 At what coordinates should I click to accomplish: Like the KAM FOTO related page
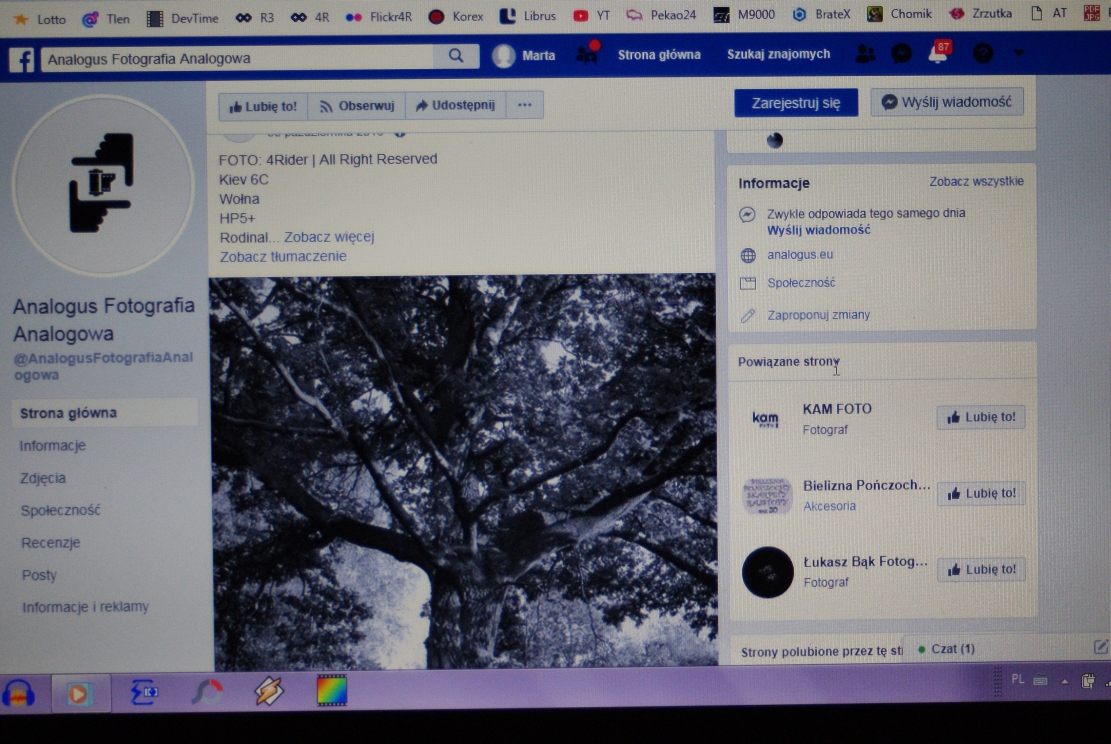click(x=981, y=417)
